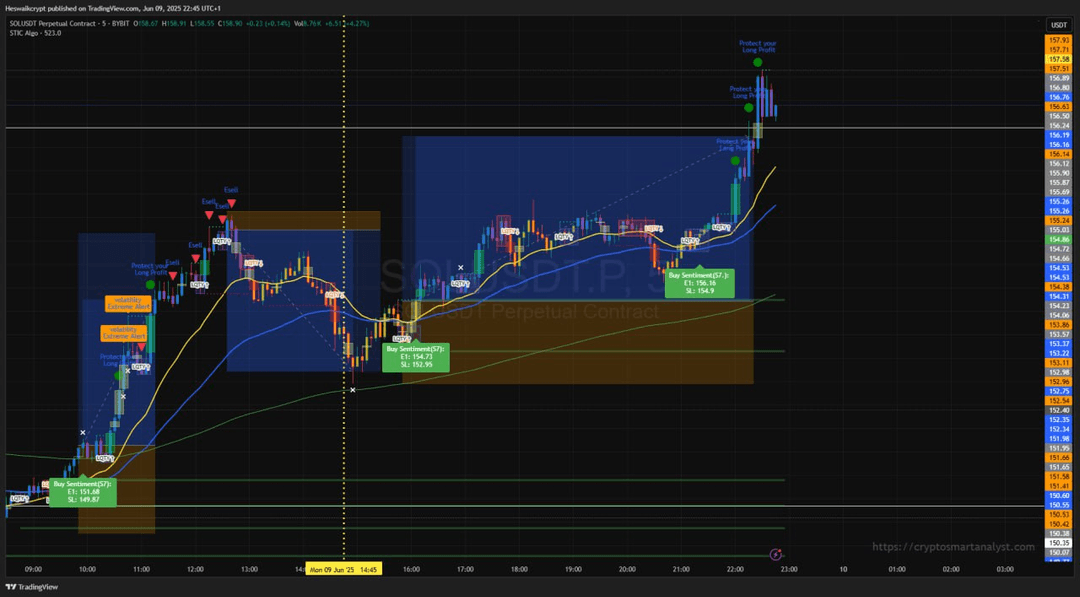Click the 155.03 price label

point(1059,230)
